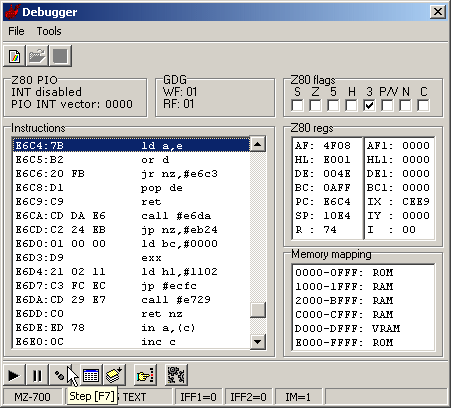Click the HL register value E001
The image size is (451, 408).
pyautogui.click(x=337, y=160)
